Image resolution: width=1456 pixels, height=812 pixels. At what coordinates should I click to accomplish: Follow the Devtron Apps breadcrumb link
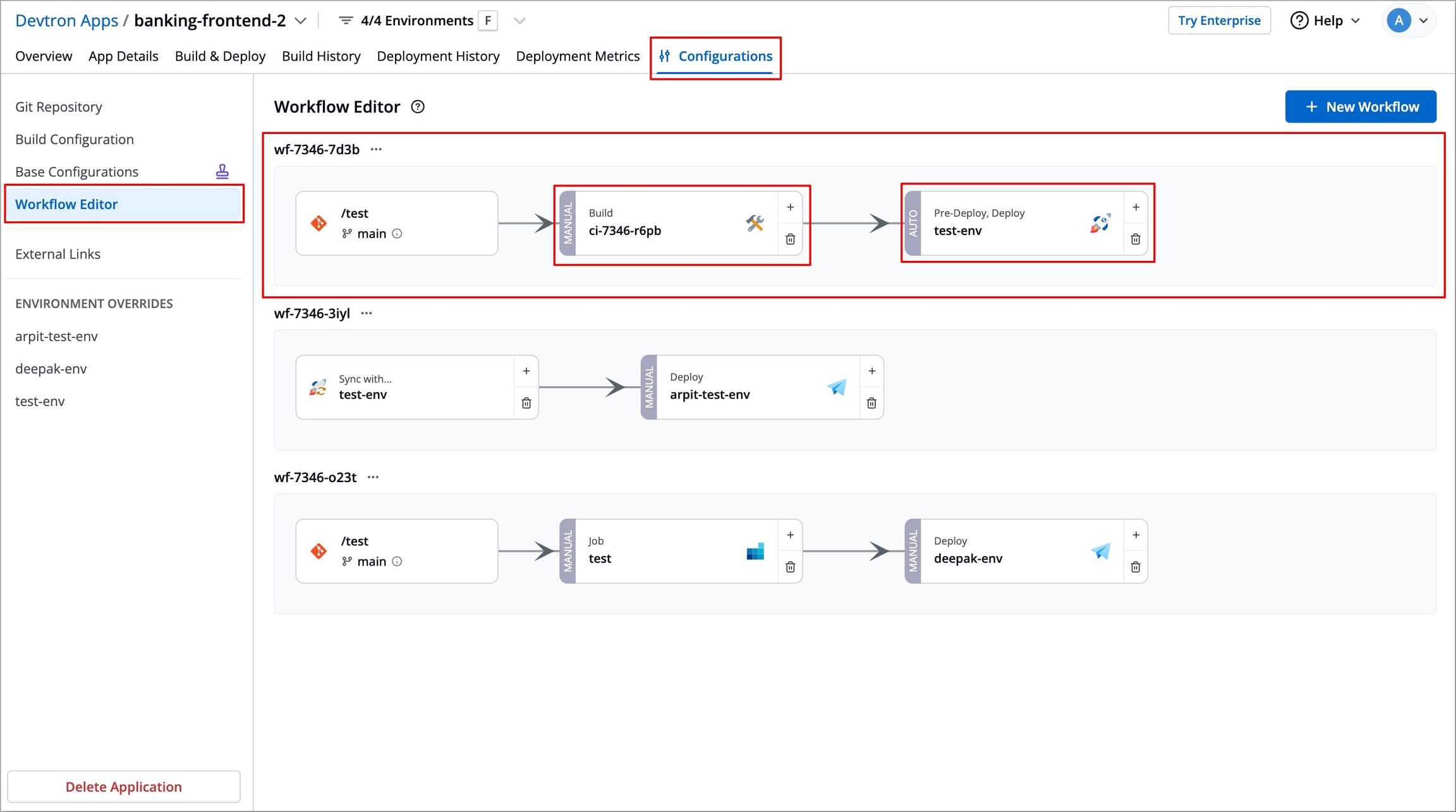pyautogui.click(x=66, y=21)
